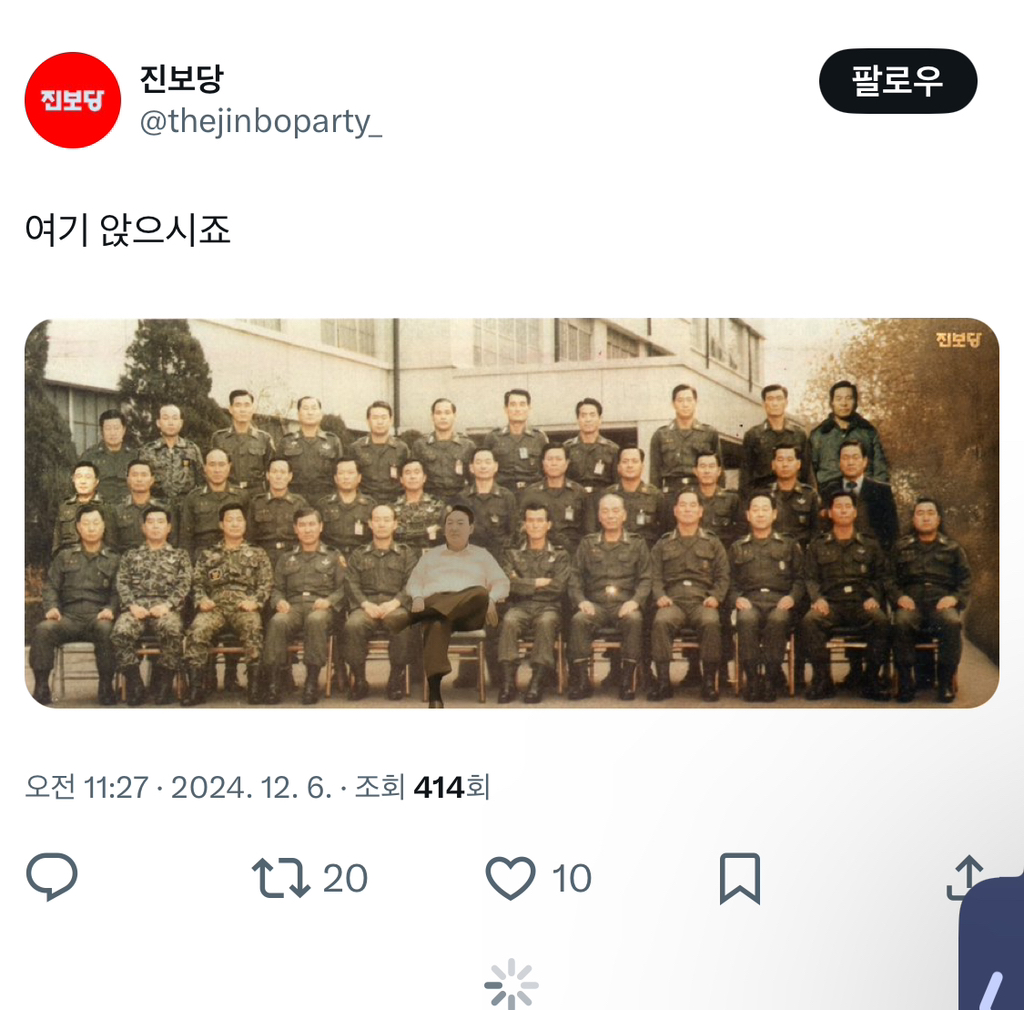The image size is (1024, 1010).
Task: Click the 팔로우 follow button
Action: coord(898,81)
